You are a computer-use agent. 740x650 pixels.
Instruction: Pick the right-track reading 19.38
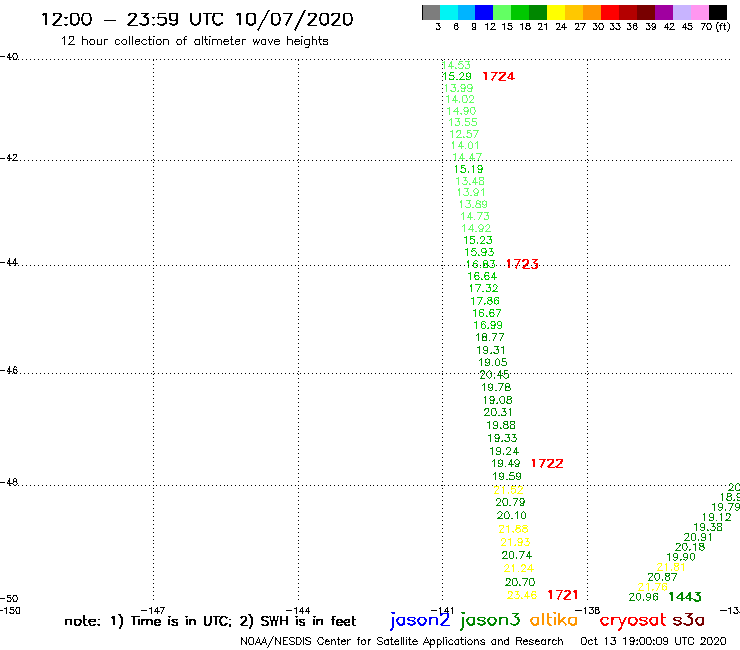pos(708,527)
